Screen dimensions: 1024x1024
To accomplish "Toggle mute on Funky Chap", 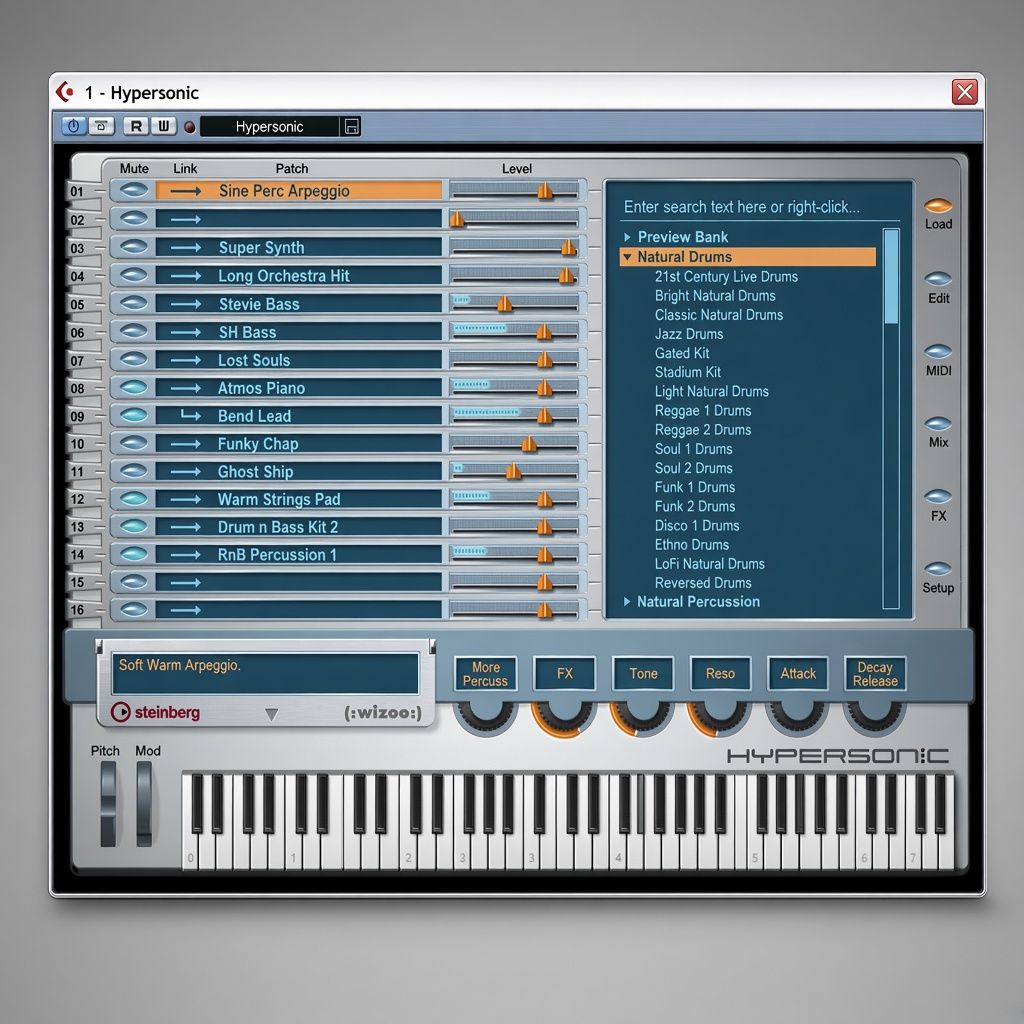I will 134,443.
